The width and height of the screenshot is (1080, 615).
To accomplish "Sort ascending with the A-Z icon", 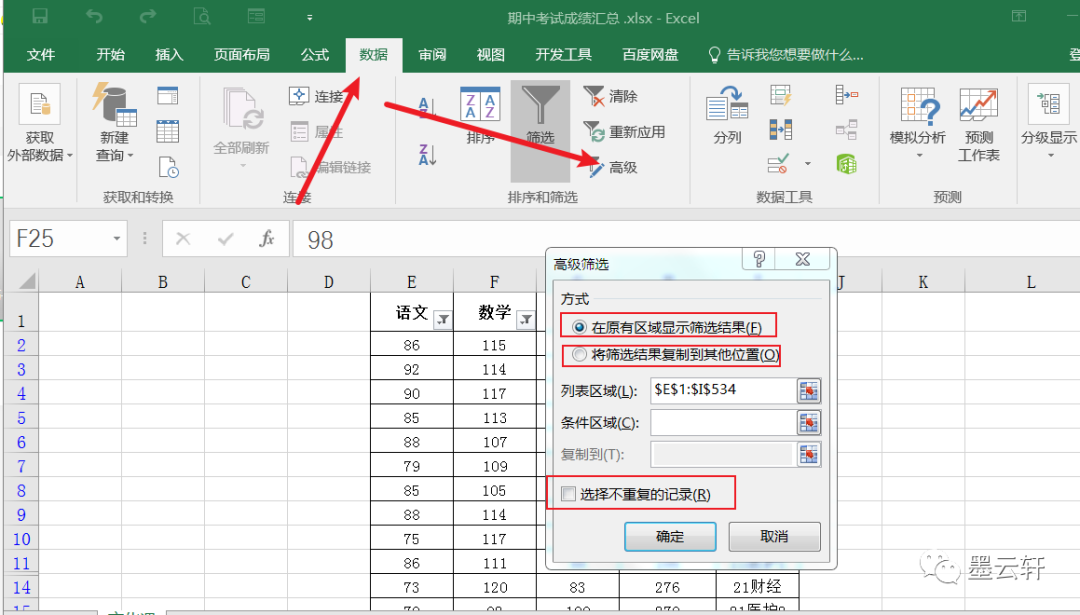I will (427, 108).
